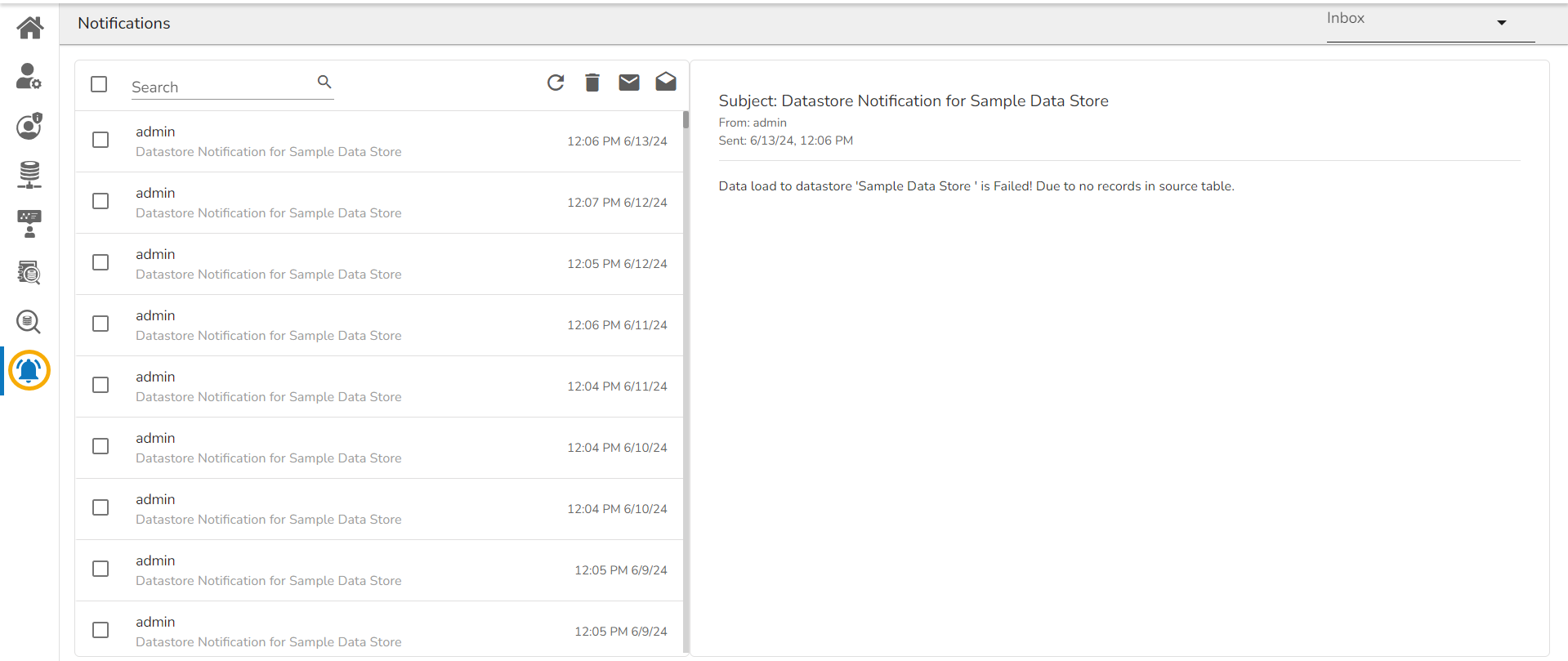This screenshot has height=661, width=1568.
Task: Check the 12:04 PM 6/11/24 notification
Action: click(101, 385)
